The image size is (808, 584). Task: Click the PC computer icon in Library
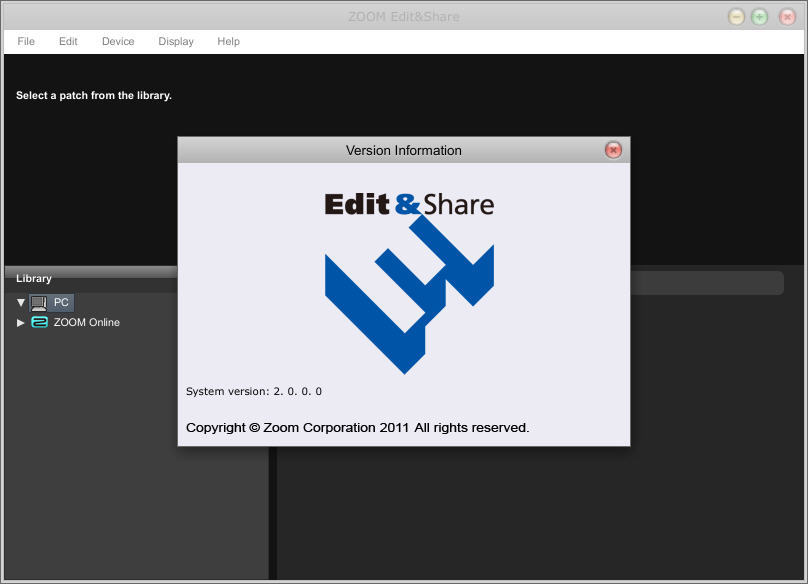pos(39,302)
